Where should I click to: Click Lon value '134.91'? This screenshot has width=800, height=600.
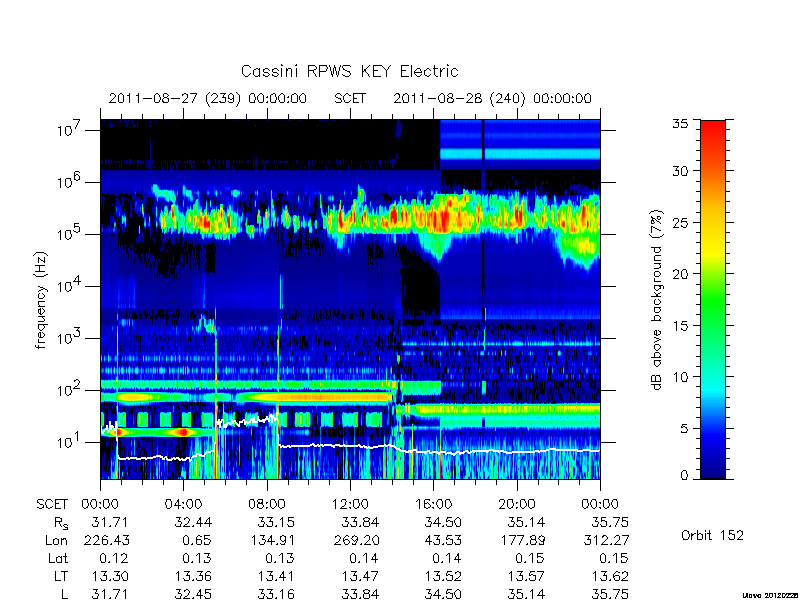[x=272, y=540]
